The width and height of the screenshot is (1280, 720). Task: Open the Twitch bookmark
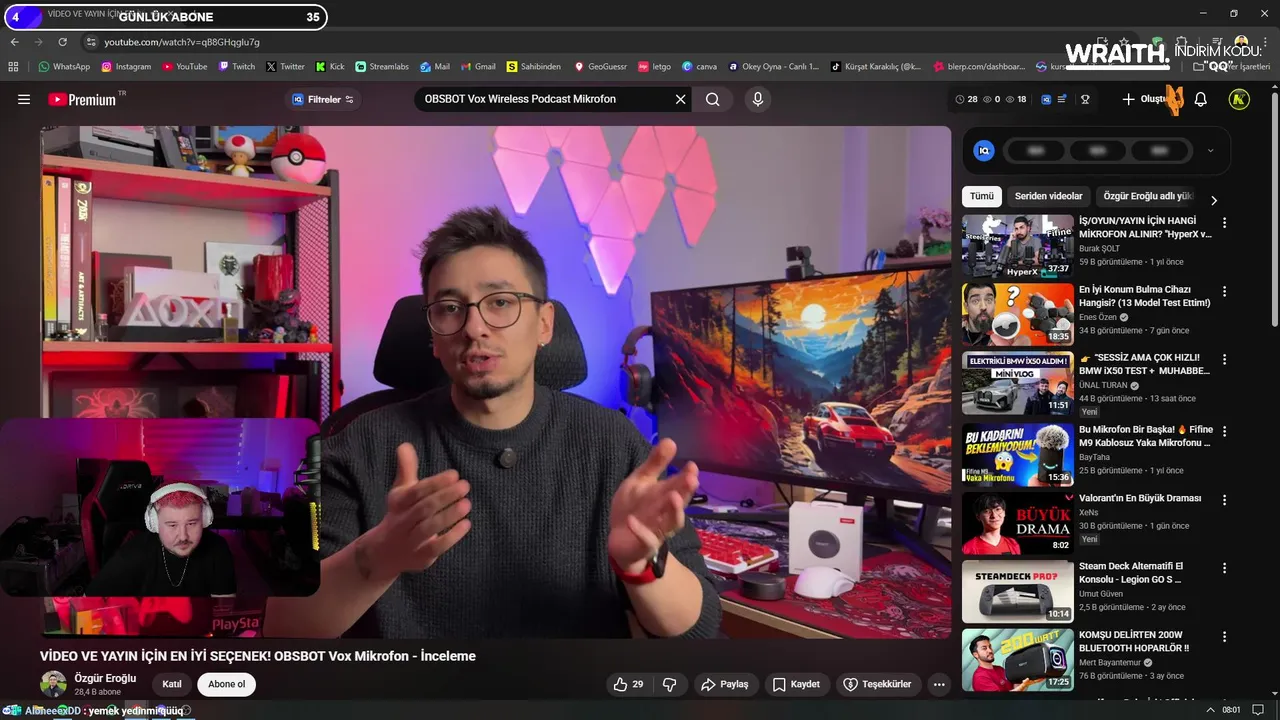click(237, 67)
